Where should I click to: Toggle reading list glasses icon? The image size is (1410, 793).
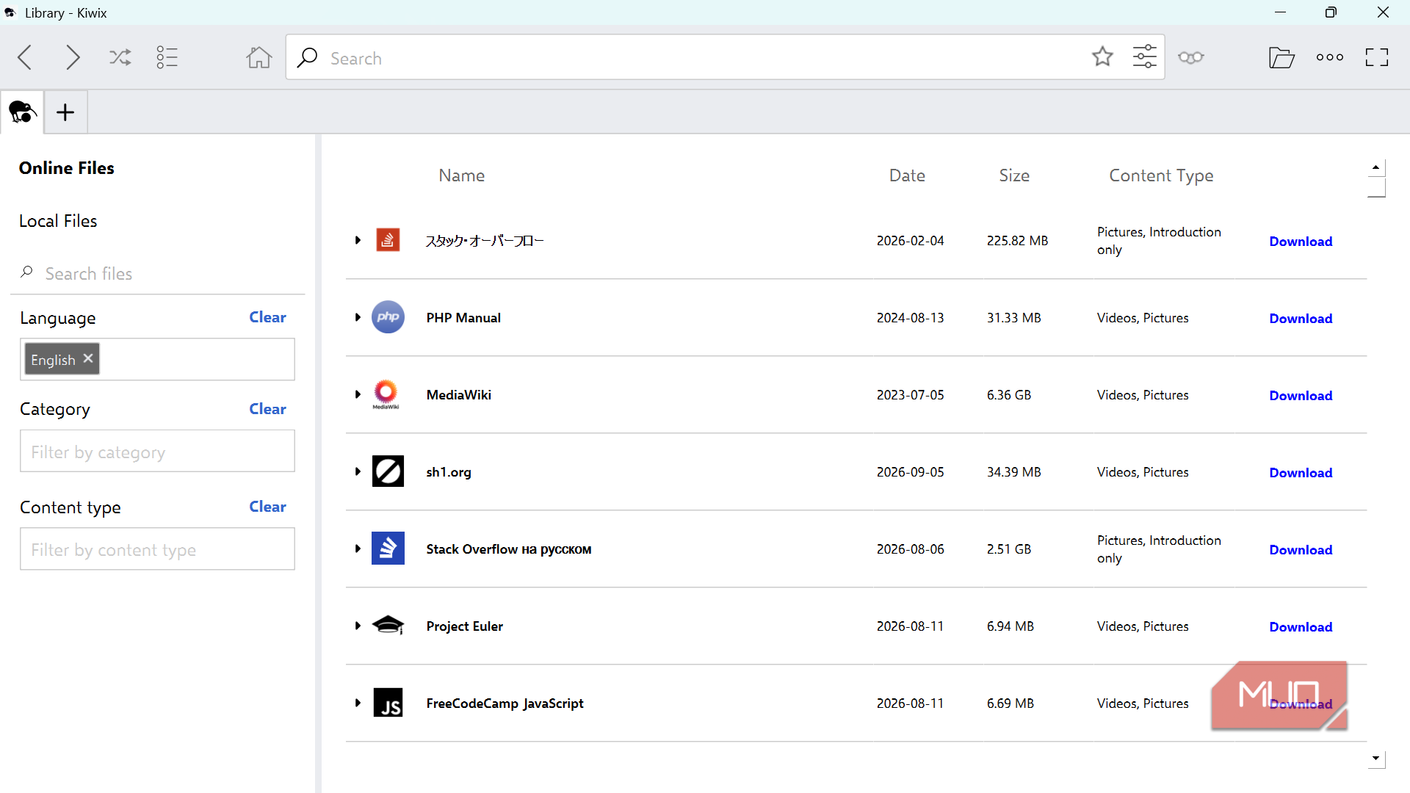point(1191,58)
